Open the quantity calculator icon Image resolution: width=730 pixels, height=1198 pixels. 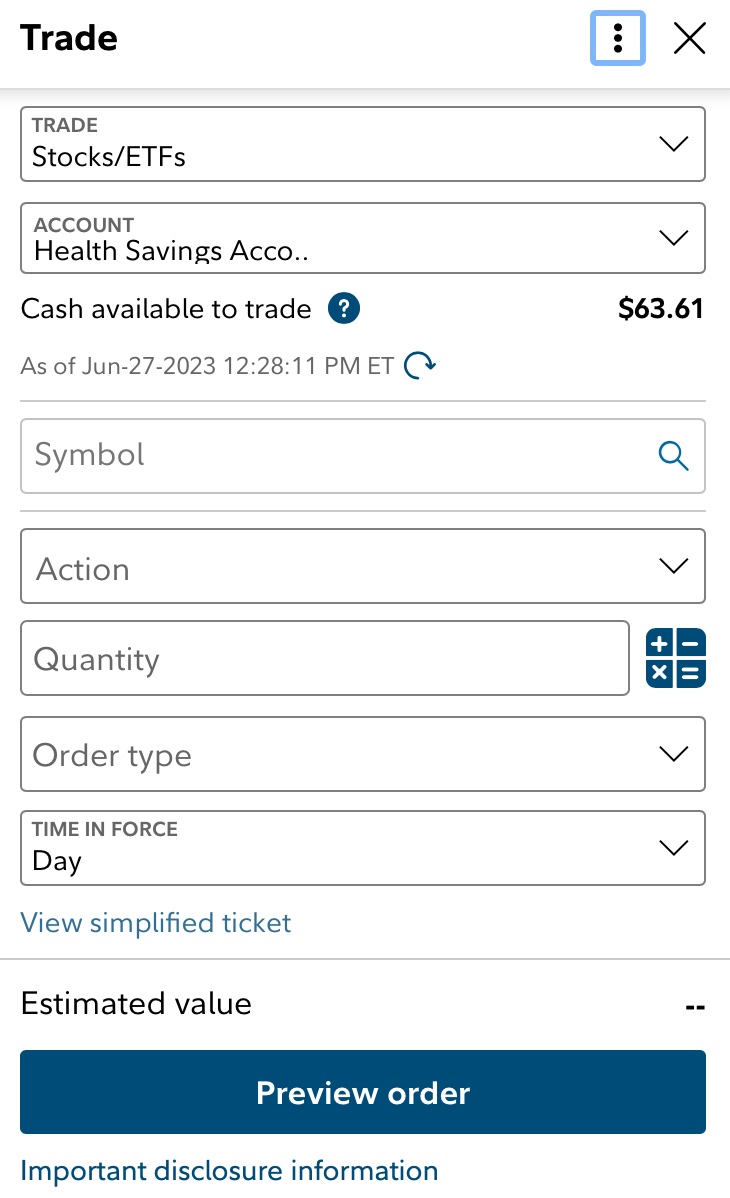tap(676, 658)
